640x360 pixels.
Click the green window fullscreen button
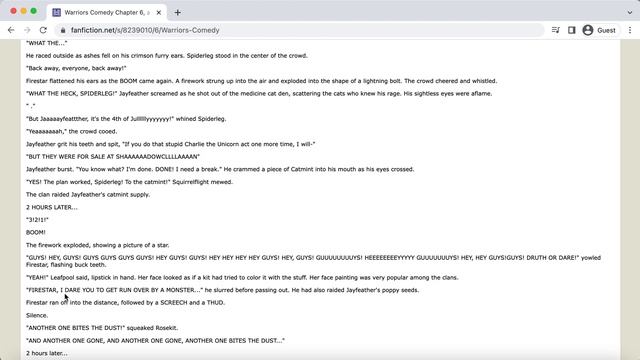(x=33, y=11)
